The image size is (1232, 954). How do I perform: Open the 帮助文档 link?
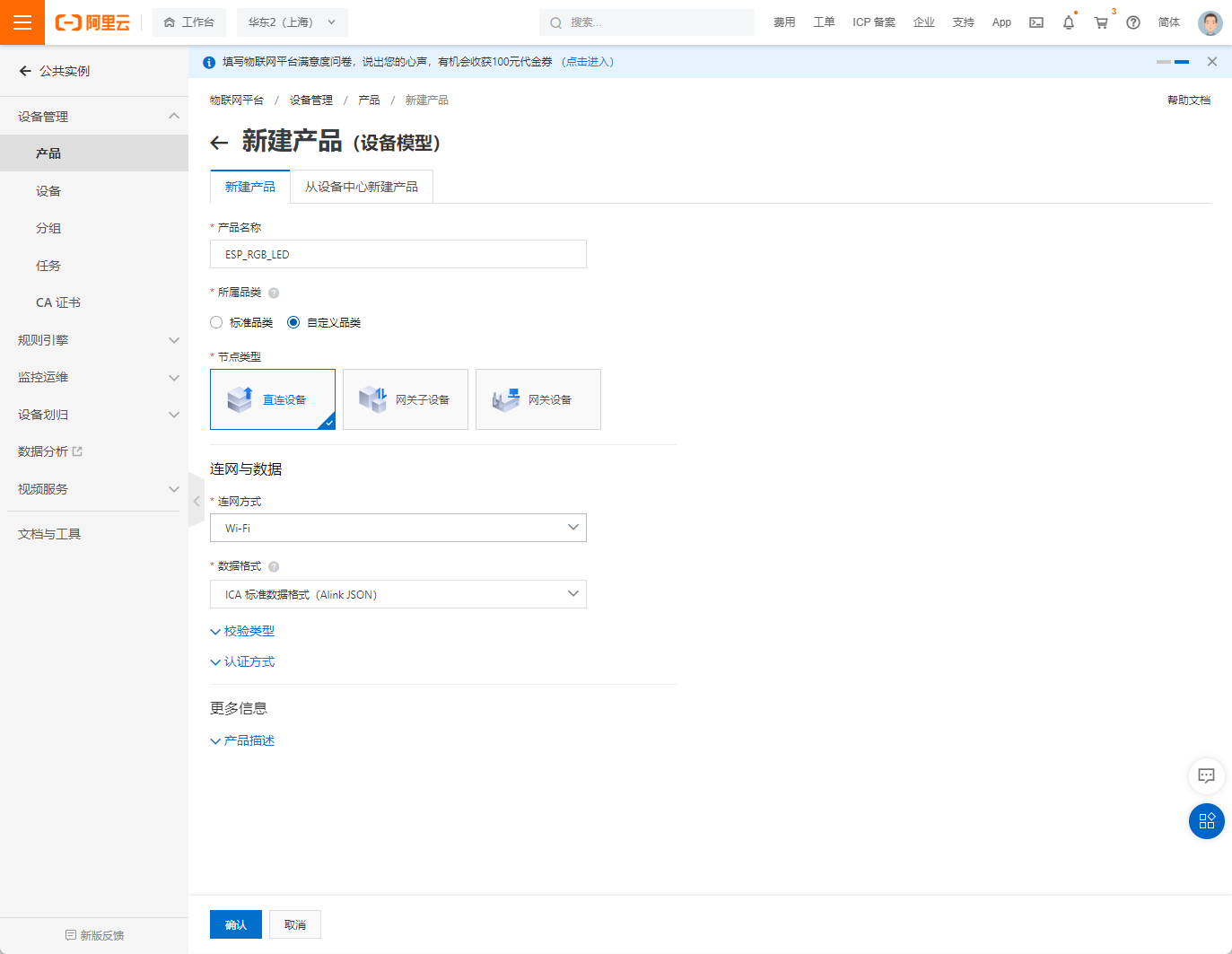click(1188, 100)
